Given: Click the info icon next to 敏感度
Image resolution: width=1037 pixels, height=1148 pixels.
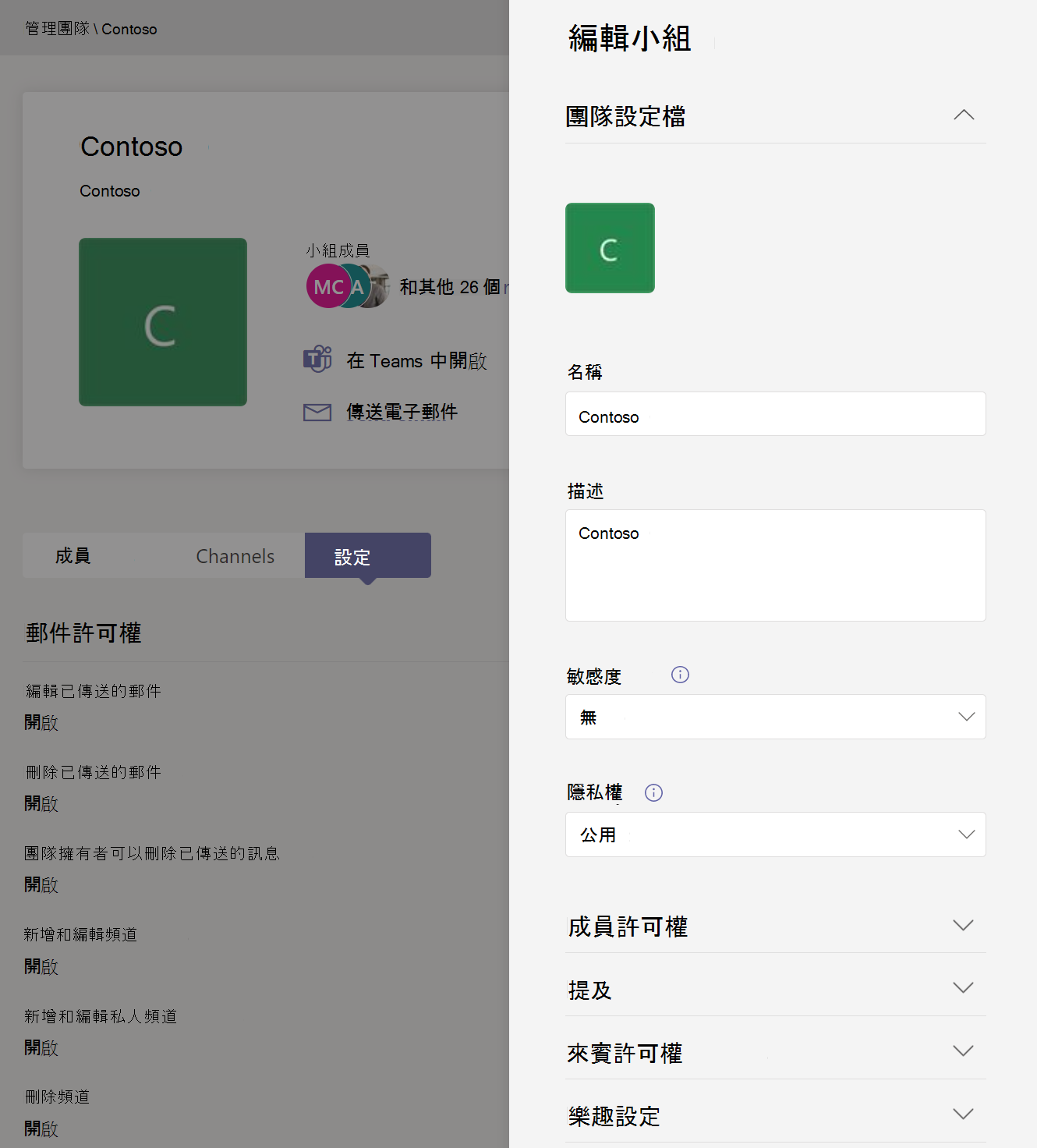Looking at the screenshot, I should click(x=680, y=675).
